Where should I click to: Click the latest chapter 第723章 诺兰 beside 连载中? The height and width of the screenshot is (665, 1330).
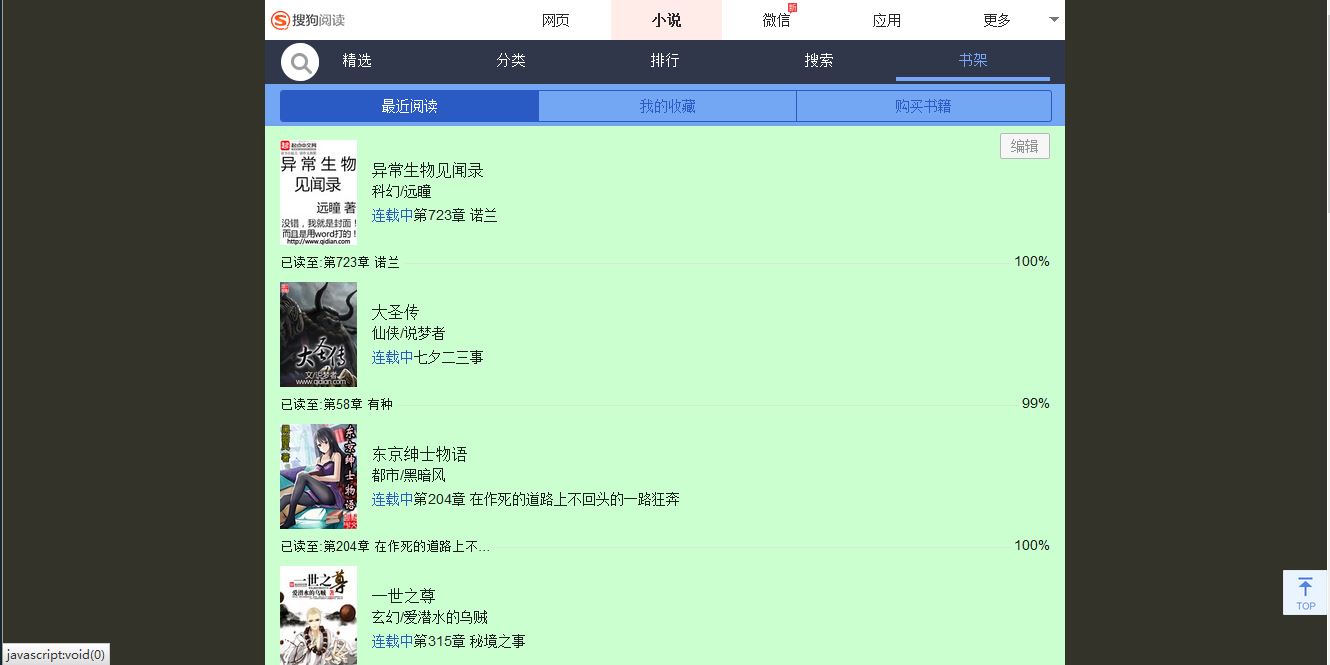pos(456,215)
